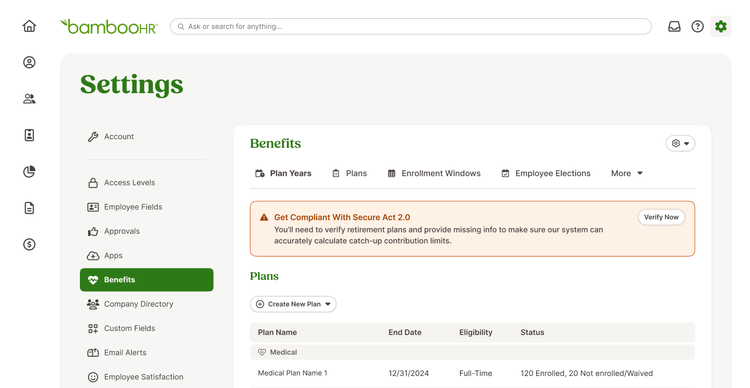This screenshot has width=750, height=388.
Task: Click the Status column header
Action: coord(532,333)
